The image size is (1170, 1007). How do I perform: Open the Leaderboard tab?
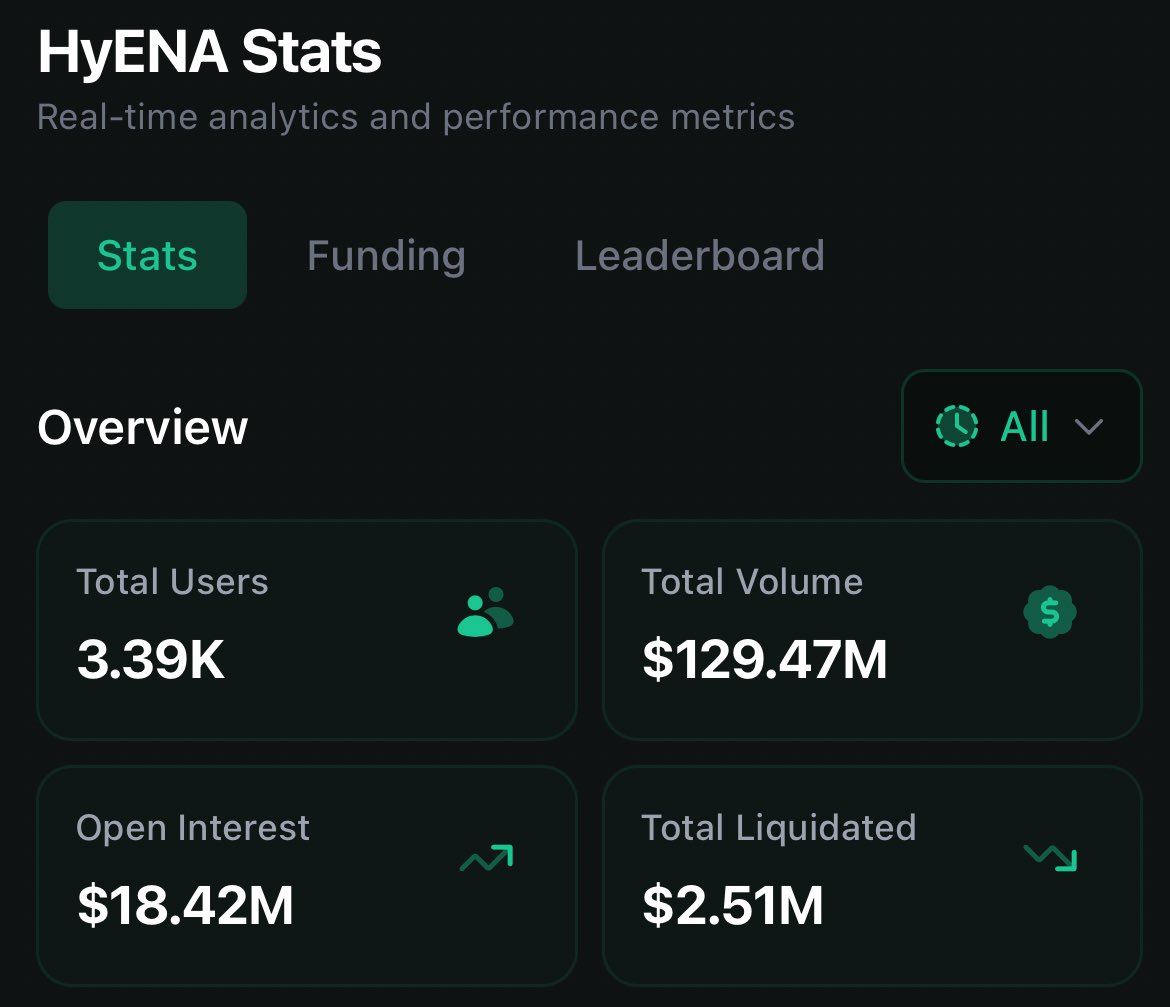[x=700, y=256]
